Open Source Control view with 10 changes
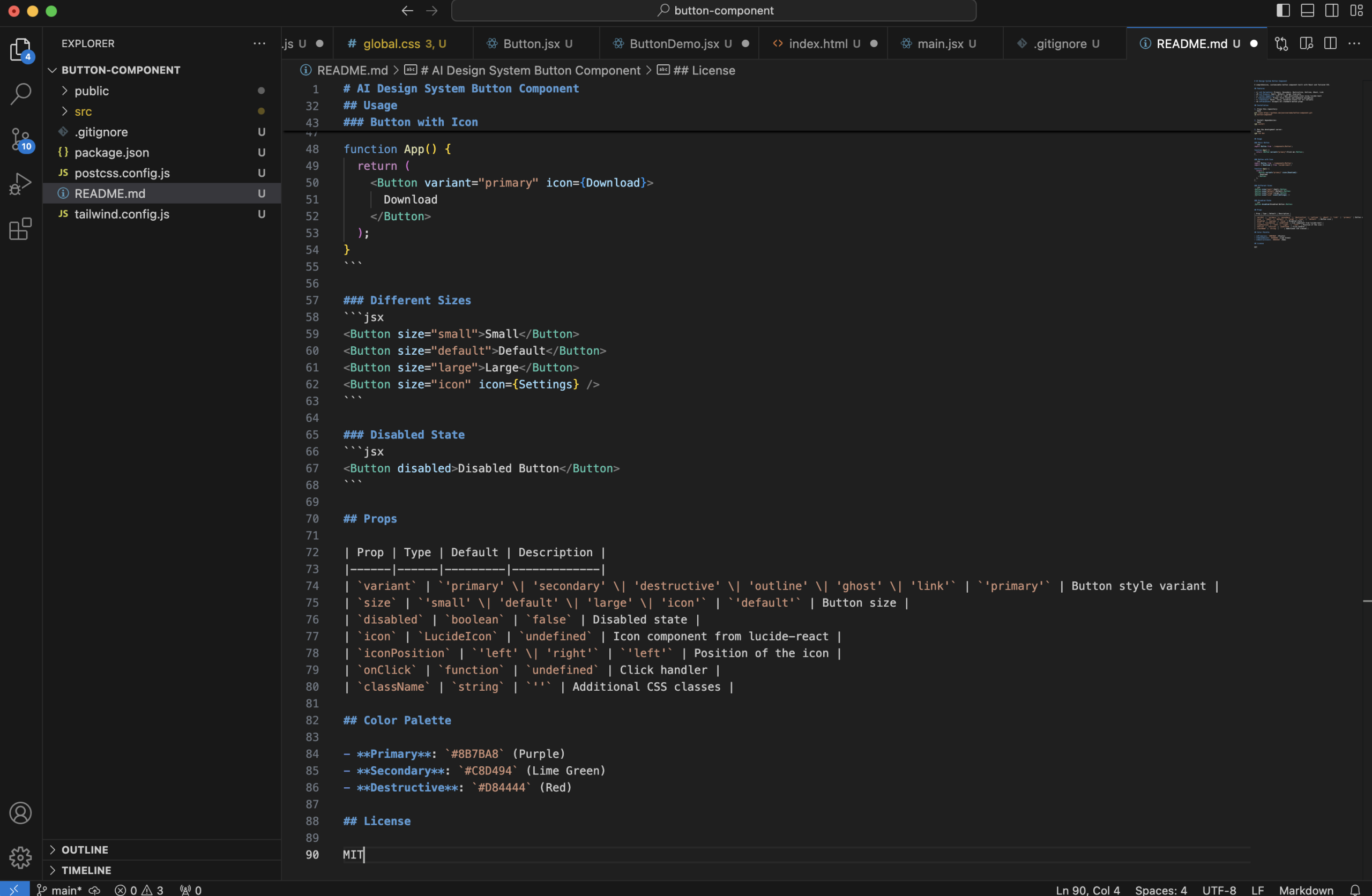Image resolution: width=1372 pixels, height=896 pixels. (x=21, y=139)
